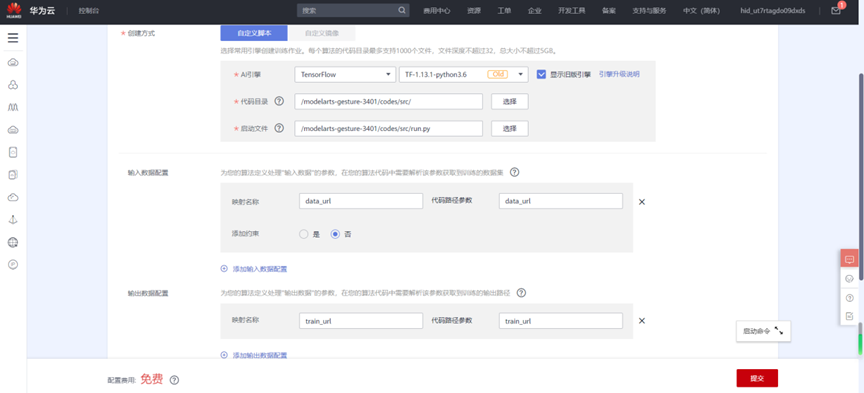864x393 pixels.
Task: Click the search magnifier icon in the top bar
Action: click(x=402, y=10)
